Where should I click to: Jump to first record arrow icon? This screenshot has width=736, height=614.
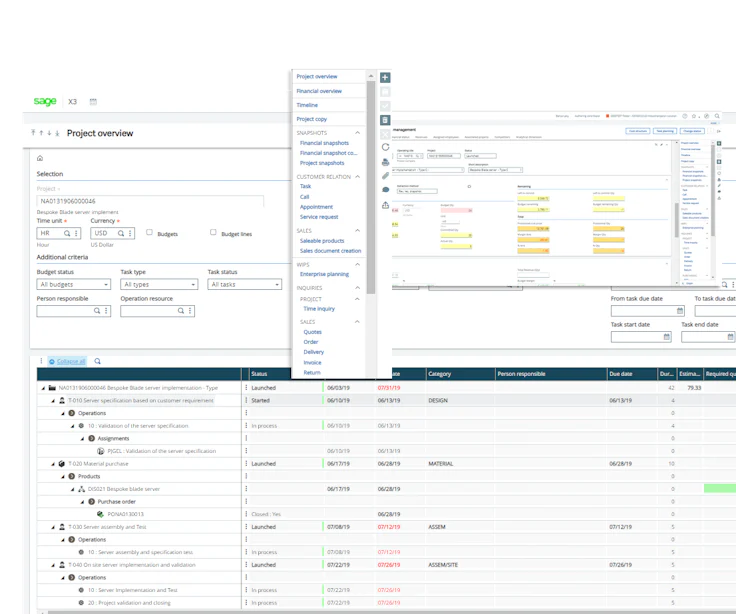tap(33, 133)
